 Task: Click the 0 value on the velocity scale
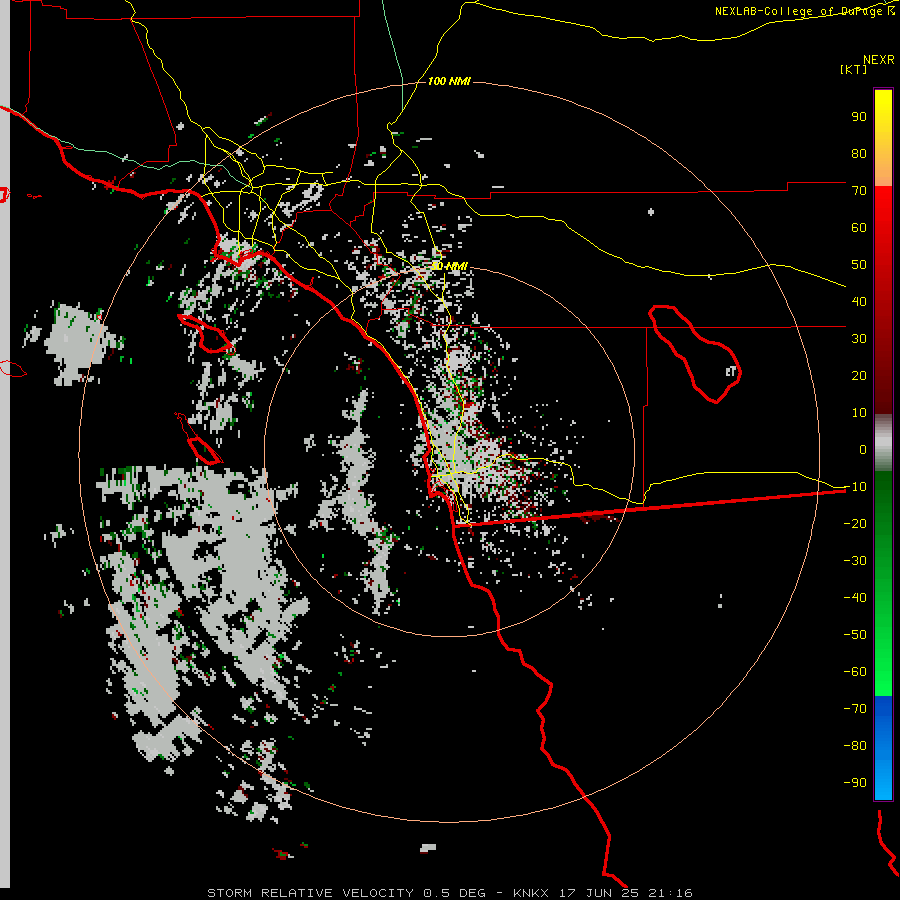(863, 450)
